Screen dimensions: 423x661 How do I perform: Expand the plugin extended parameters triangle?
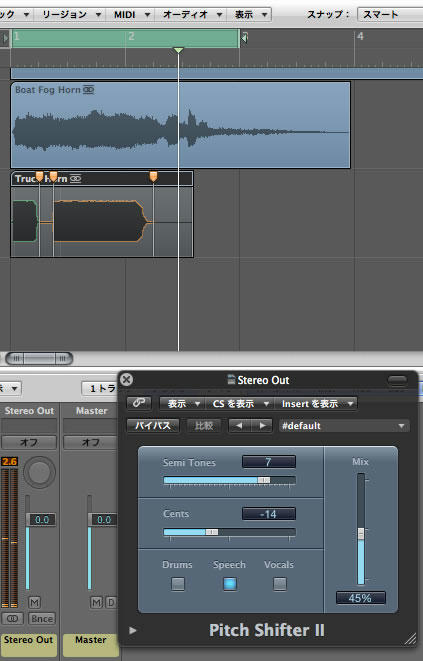[x=132, y=630]
